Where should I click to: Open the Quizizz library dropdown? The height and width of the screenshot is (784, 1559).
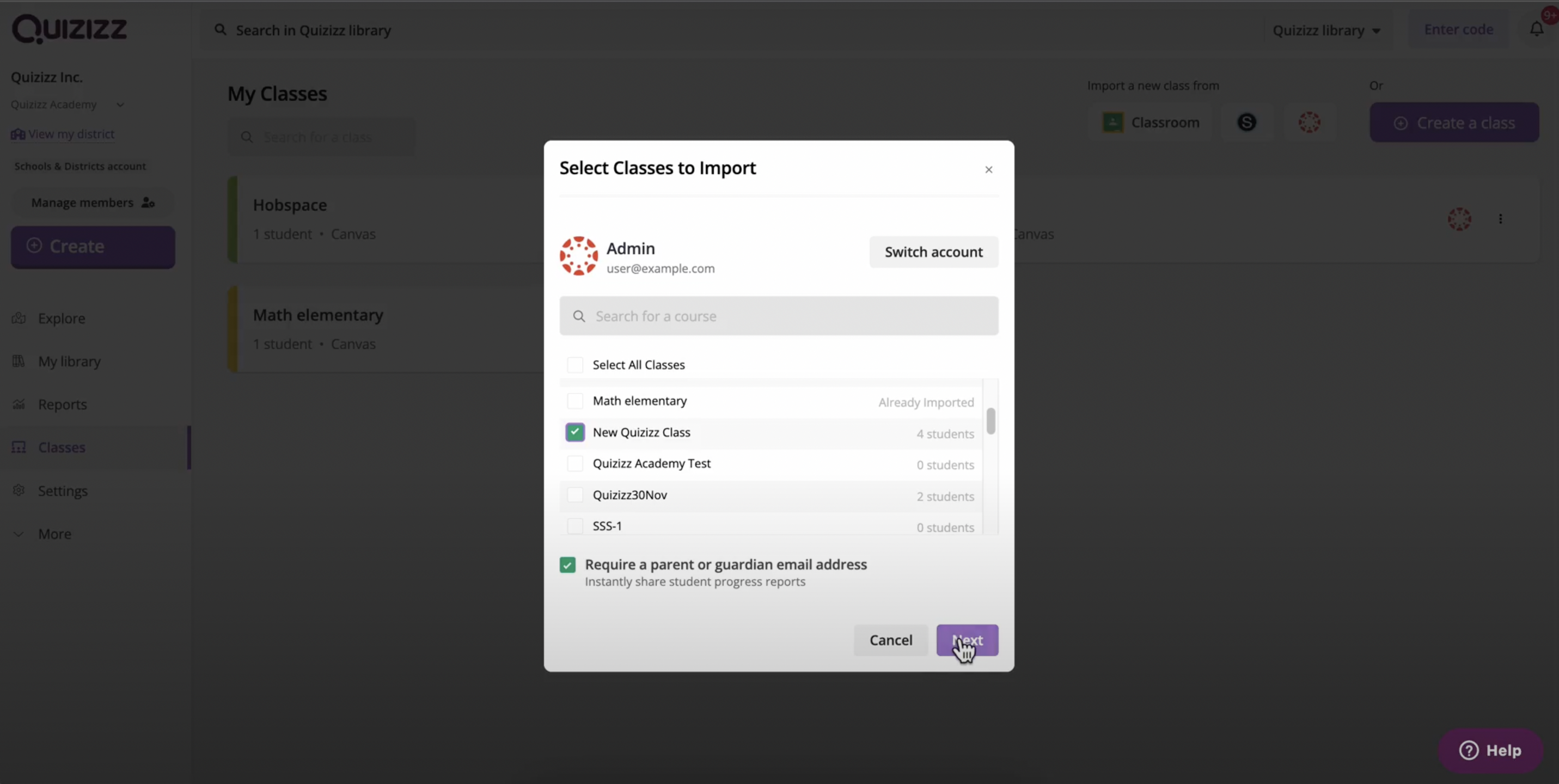tap(1326, 30)
